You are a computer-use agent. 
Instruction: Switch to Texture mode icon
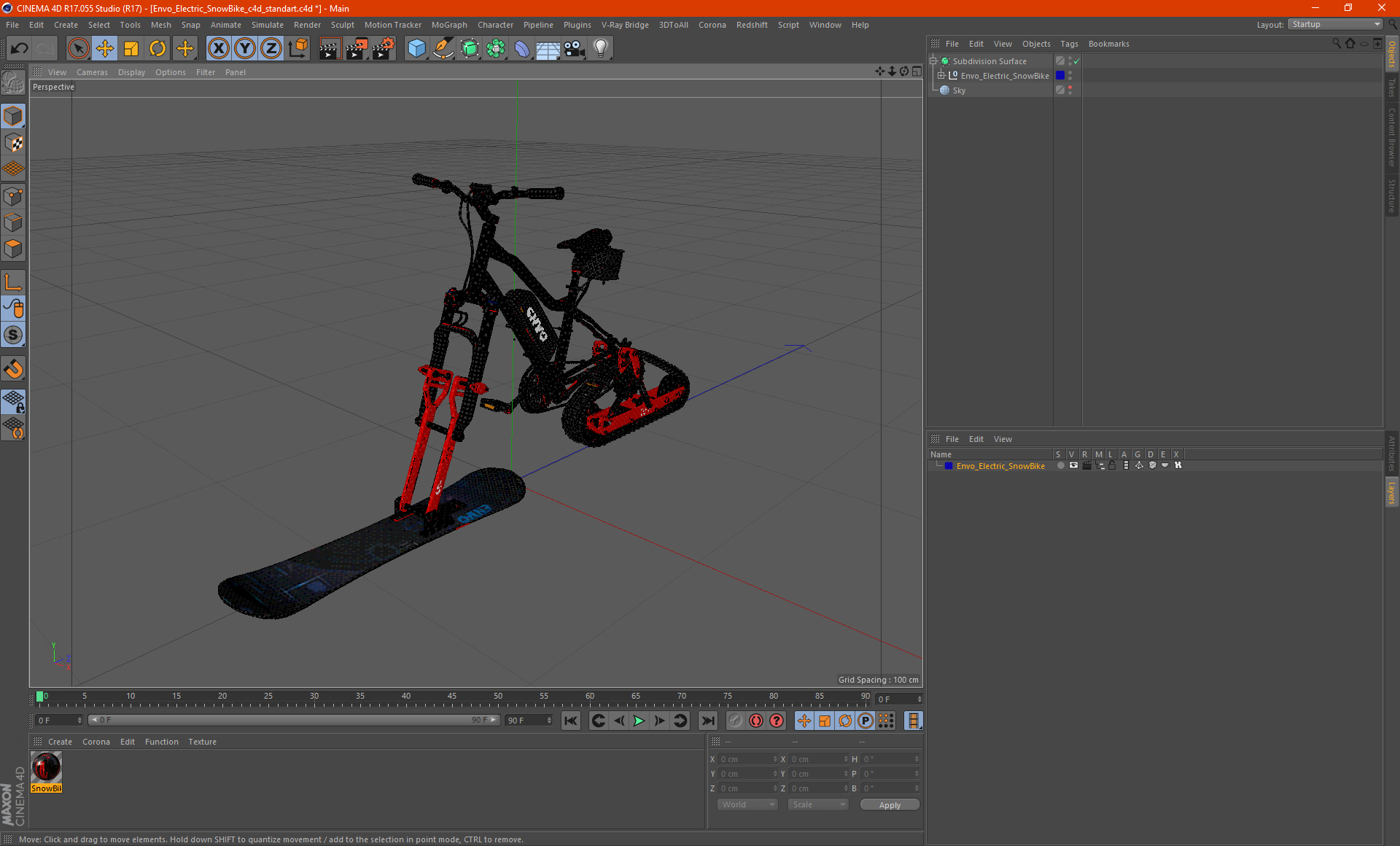pyautogui.click(x=13, y=143)
